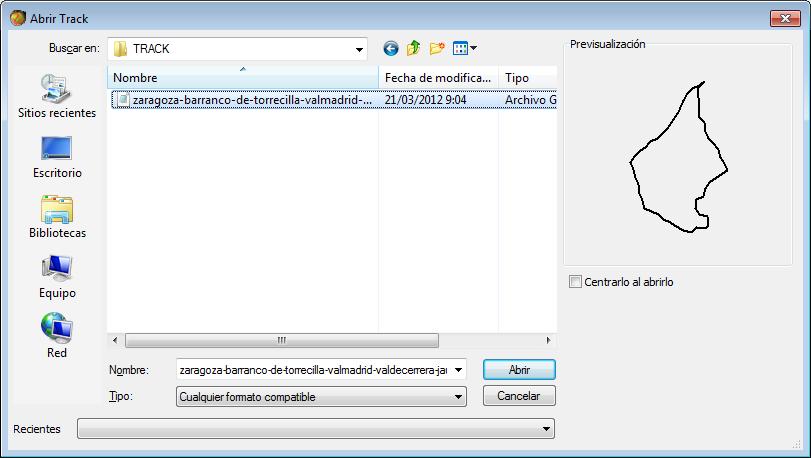Go up one folder level

coord(413,48)
